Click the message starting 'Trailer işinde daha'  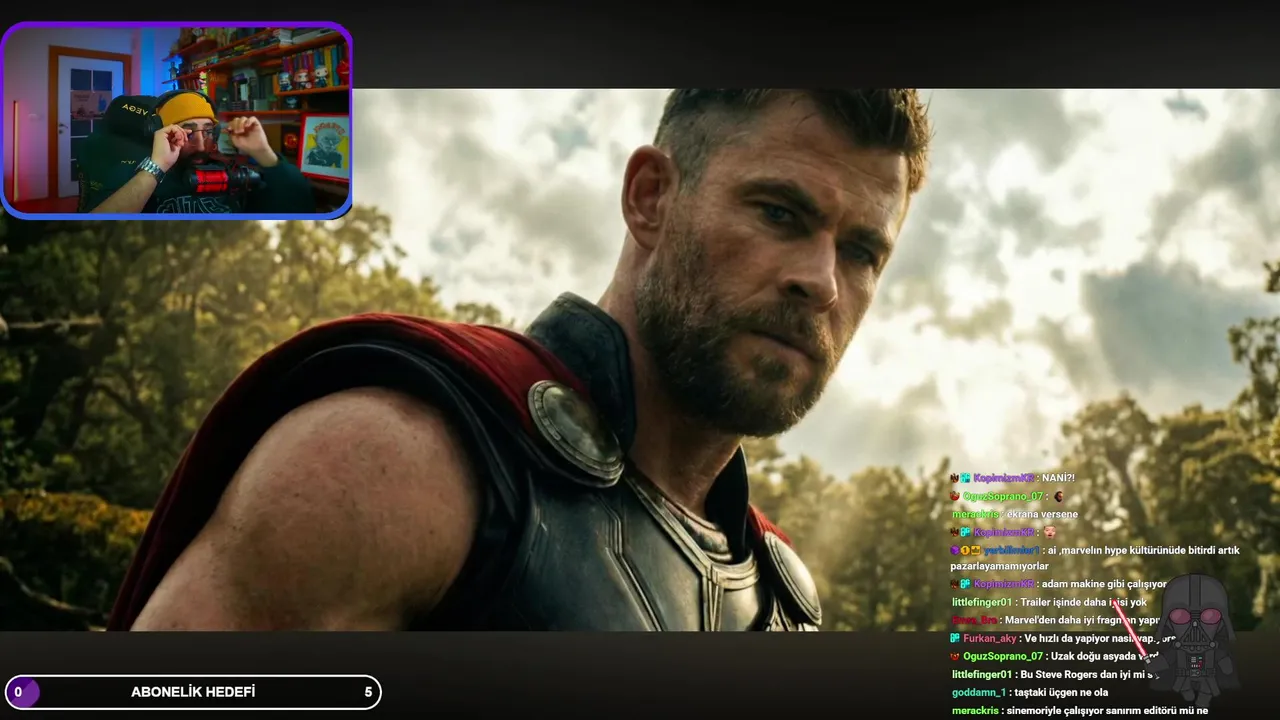click(x=1084, y=602)
